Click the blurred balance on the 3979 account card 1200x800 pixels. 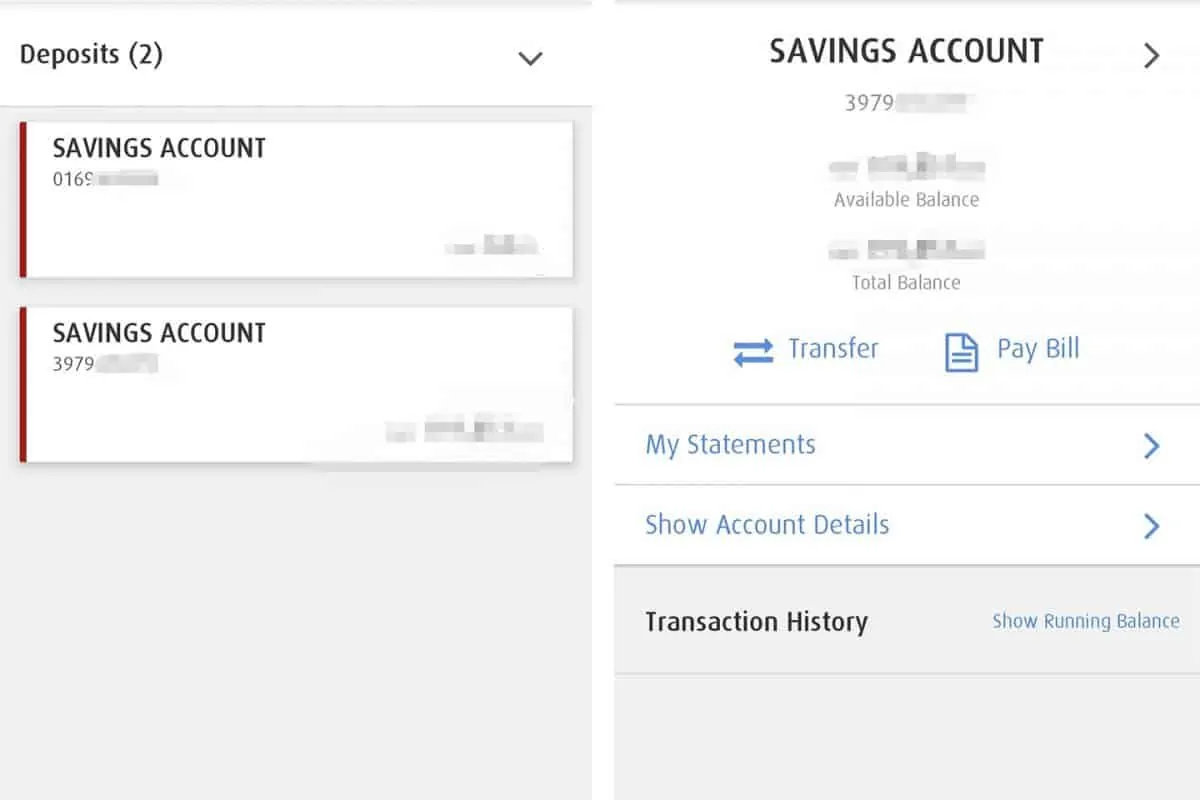pyautogui.click(x=465, y=432)
